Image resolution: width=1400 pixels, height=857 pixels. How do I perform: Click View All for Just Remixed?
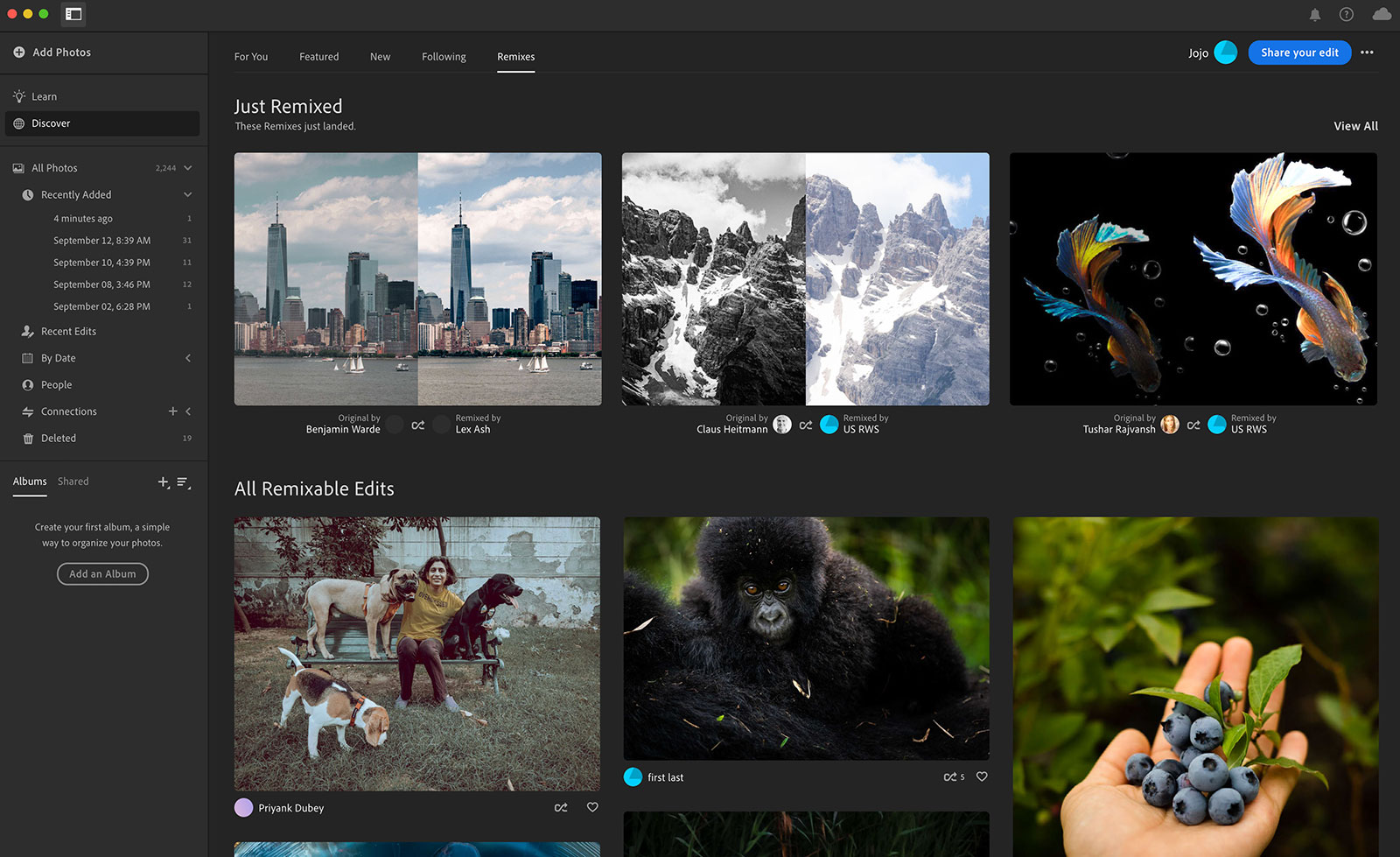[x=1354, y=126]
